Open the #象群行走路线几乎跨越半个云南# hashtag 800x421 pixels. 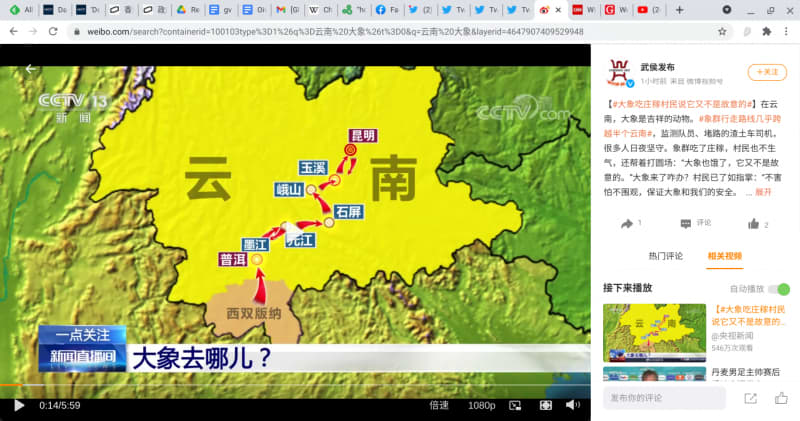[x=692, y=126]
